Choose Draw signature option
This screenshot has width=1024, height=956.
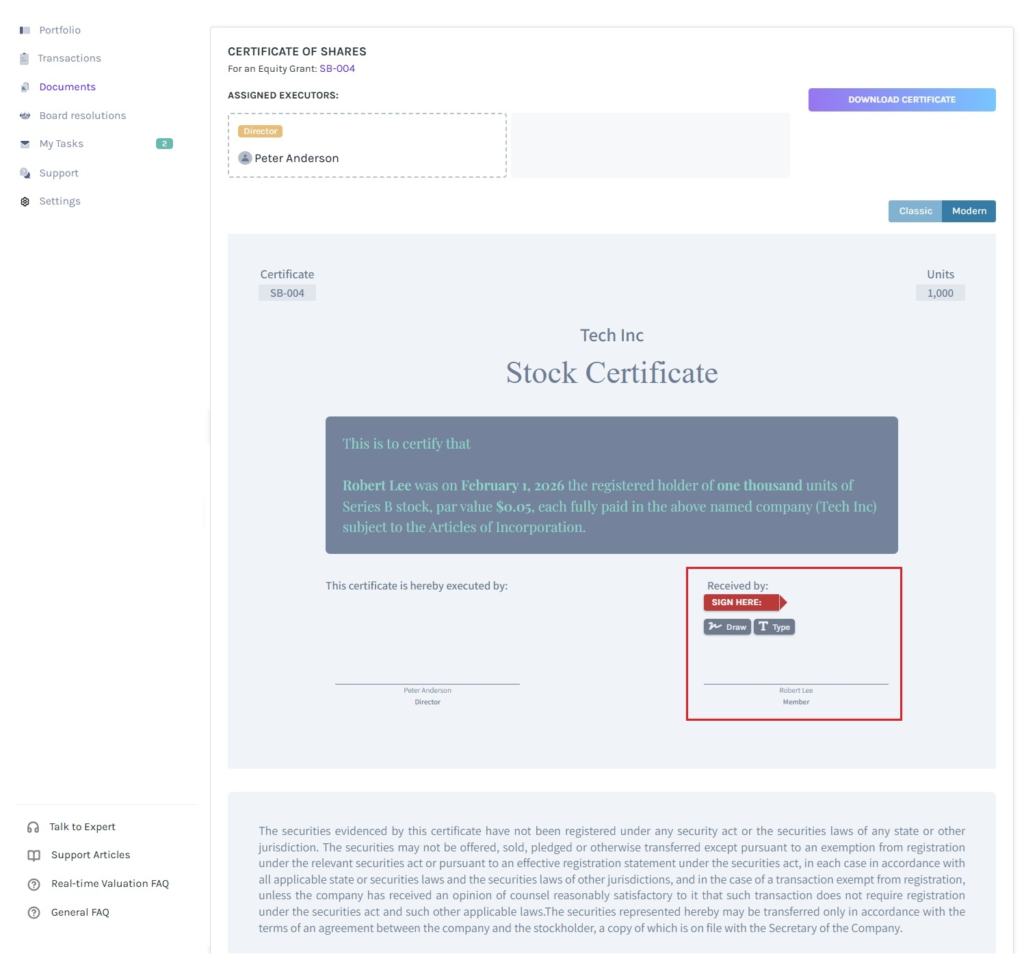pyautogui.click(x=727, y=627)
